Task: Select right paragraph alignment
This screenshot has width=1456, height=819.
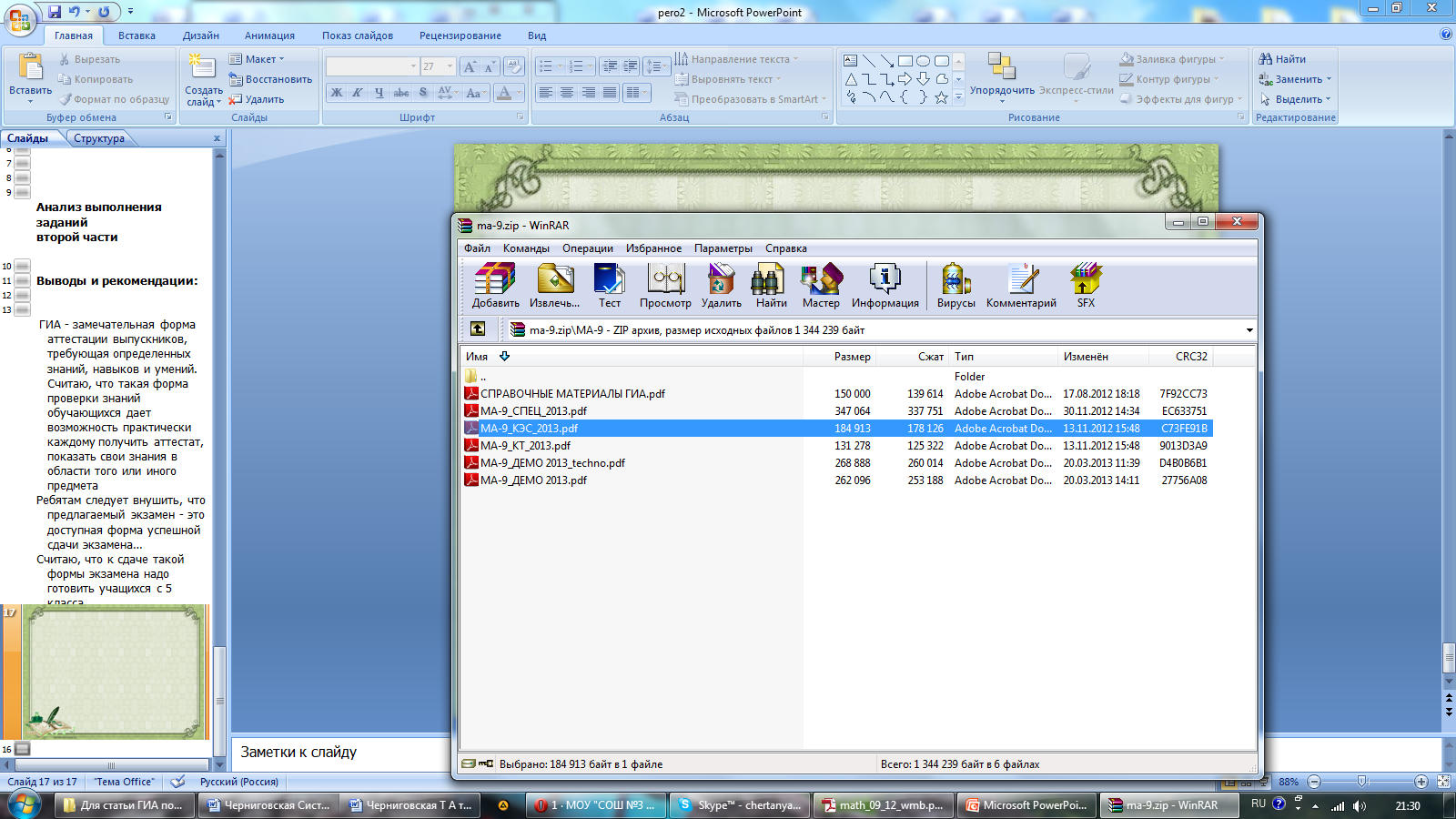Action: coord(589,93)
